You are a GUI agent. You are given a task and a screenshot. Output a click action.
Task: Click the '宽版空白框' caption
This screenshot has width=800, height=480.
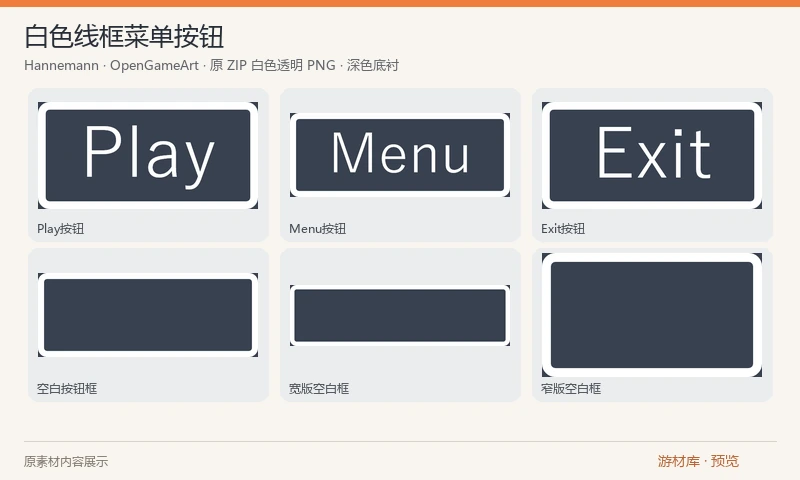tap(319, 389)
